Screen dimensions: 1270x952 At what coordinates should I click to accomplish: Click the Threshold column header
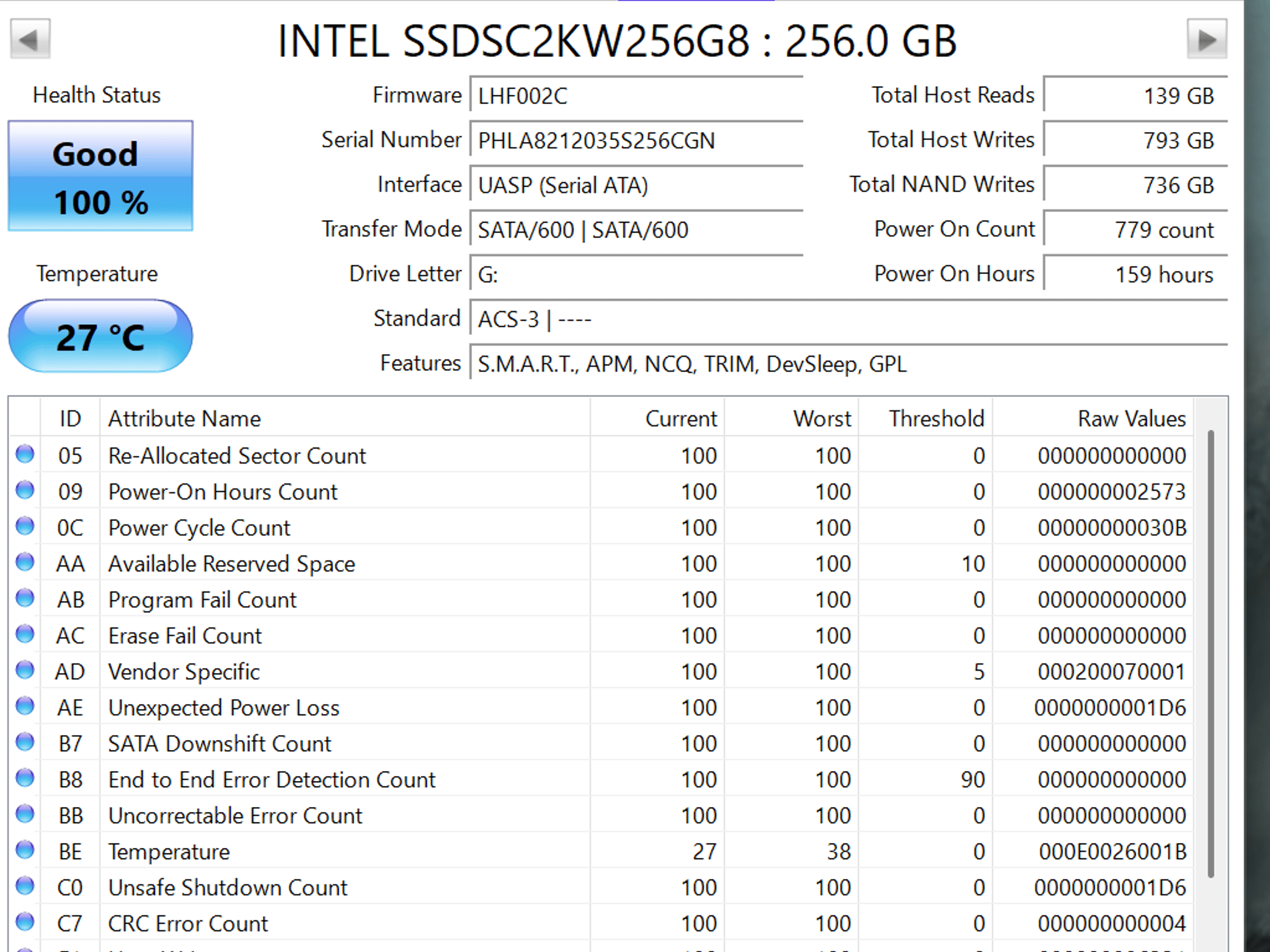(925, 418)
